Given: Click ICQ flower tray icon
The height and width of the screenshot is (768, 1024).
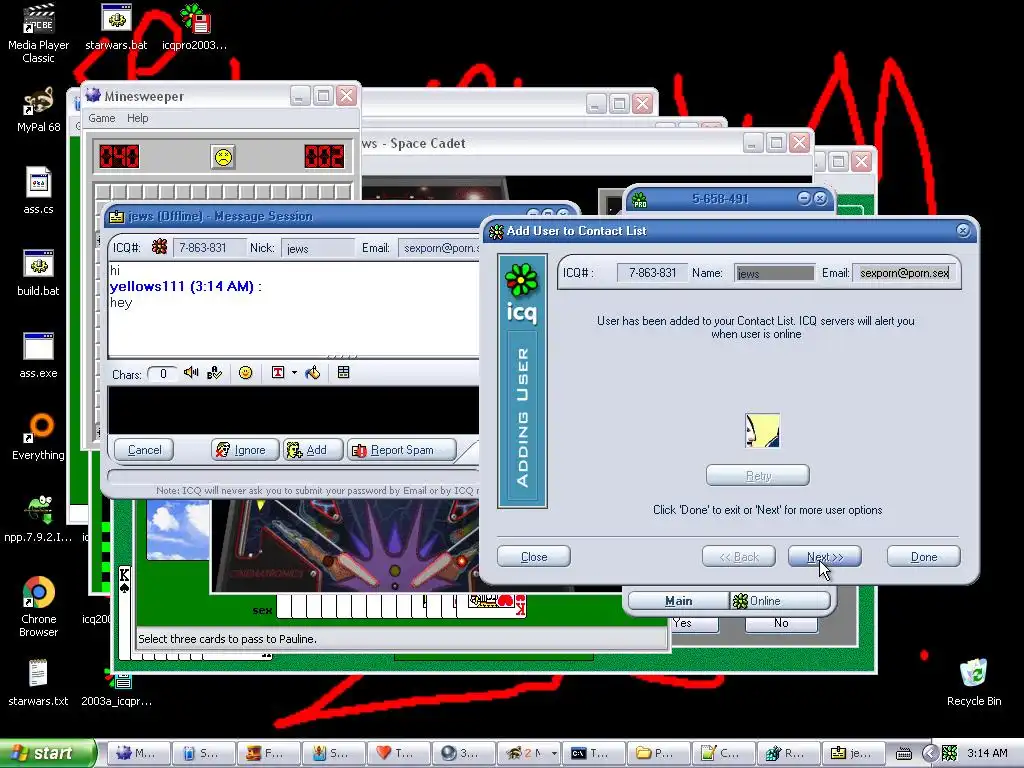Looking at the screenshot, I should pyautogui.click(x=950, y=753).
